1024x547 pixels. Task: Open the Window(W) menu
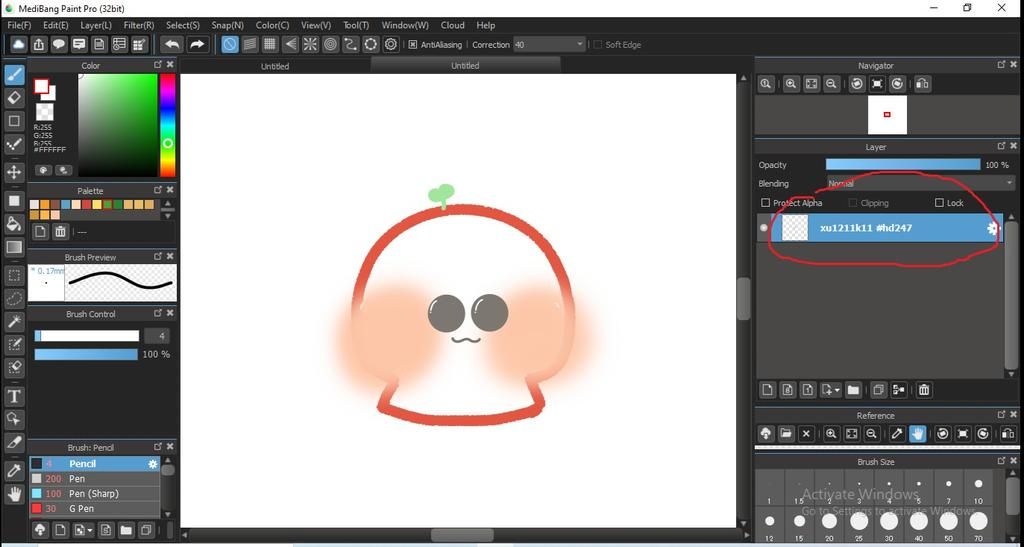click(x=405, y=25)
